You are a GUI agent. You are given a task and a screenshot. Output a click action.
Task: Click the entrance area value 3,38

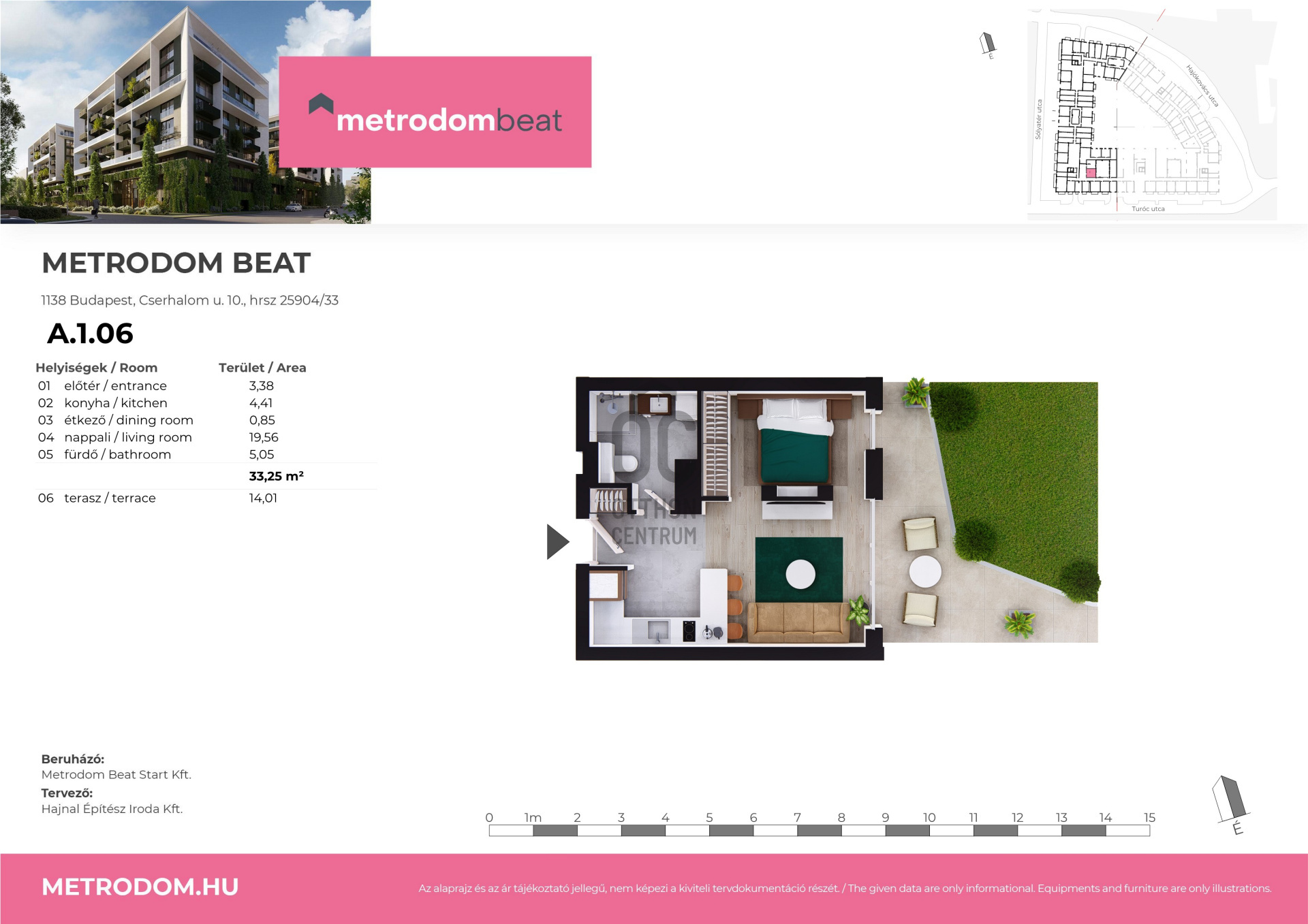point(262,386)
